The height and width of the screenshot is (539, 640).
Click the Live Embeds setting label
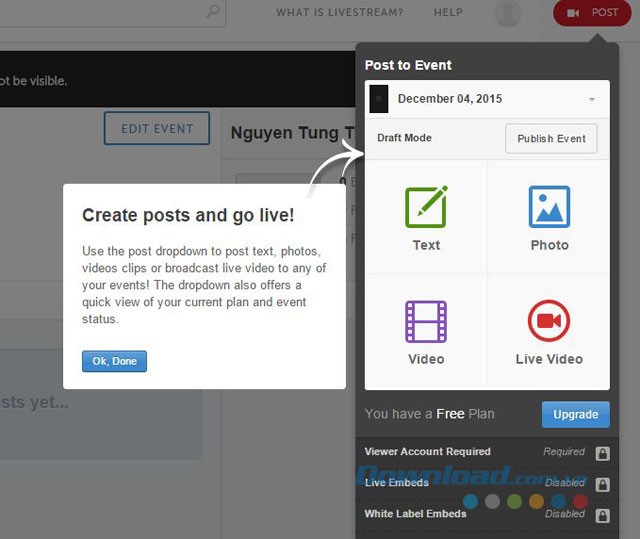tap(396, 483)
